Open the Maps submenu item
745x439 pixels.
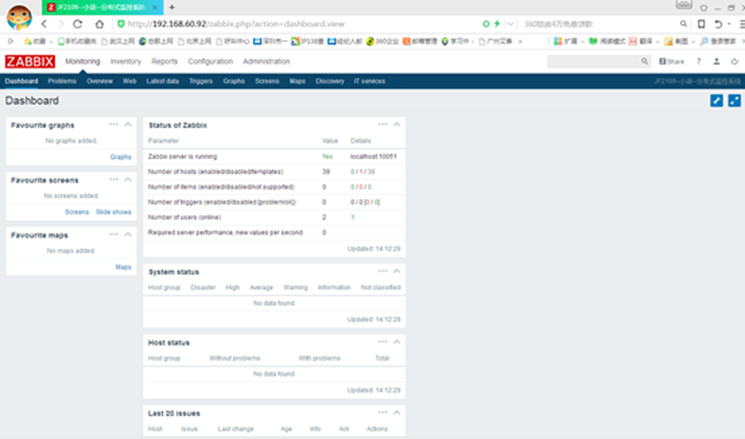pyautogui.click(x=297, y=81)
